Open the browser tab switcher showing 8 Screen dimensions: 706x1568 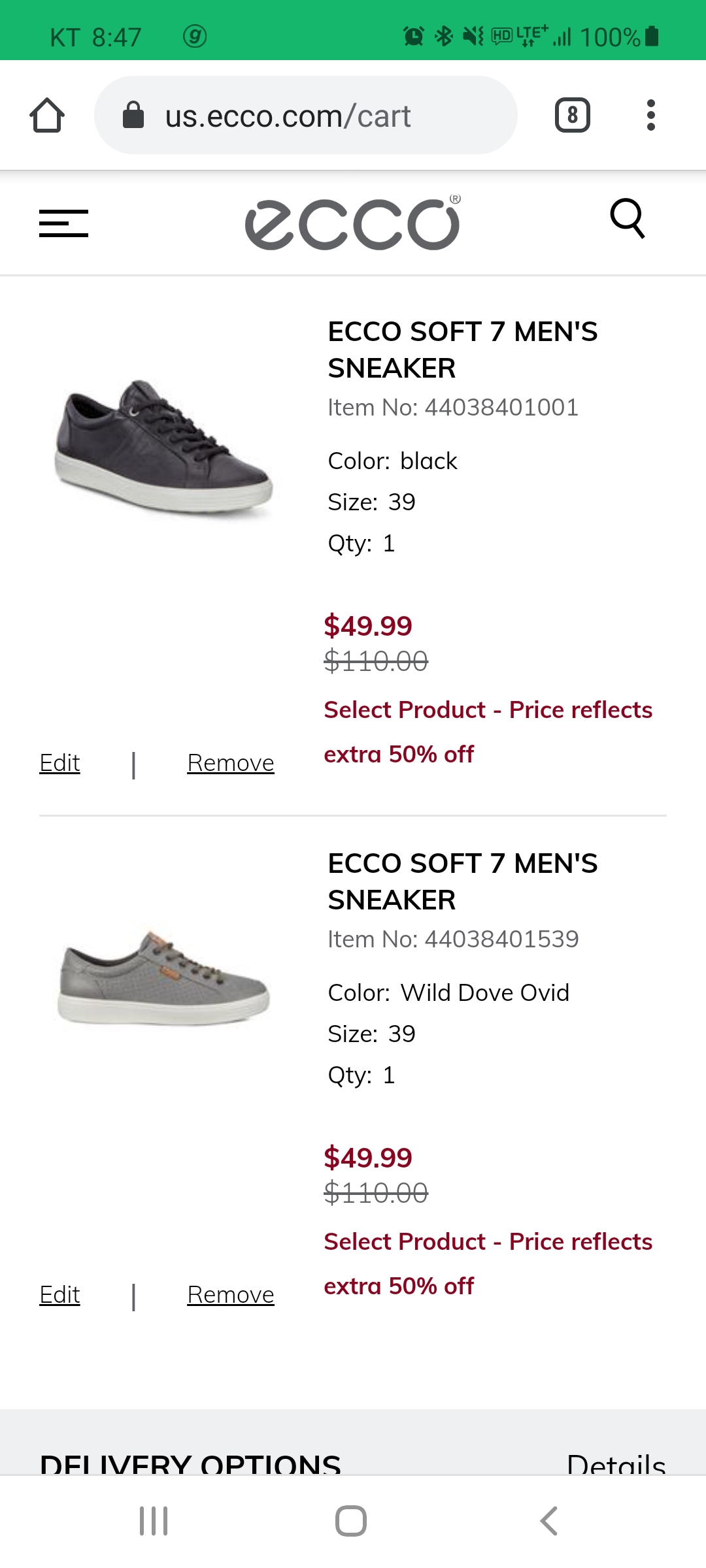pos(573,116)
